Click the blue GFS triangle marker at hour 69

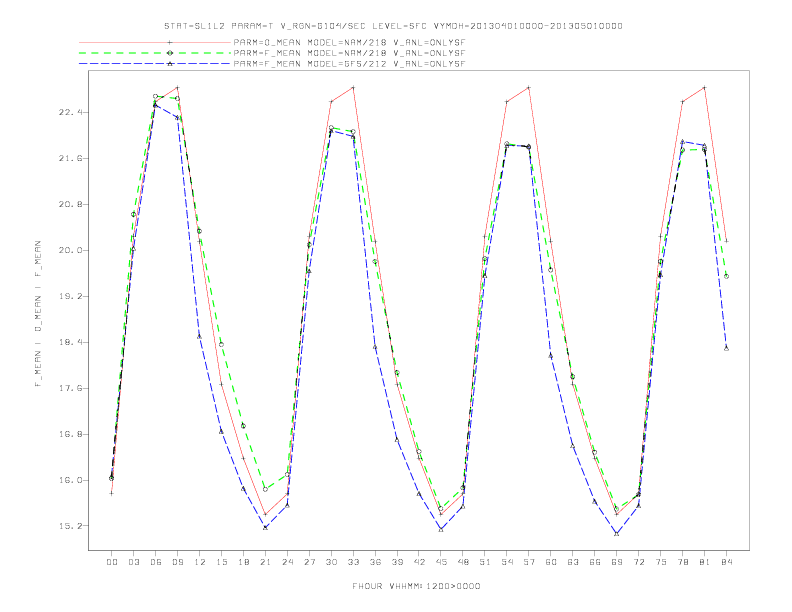(x=616, y=534)
